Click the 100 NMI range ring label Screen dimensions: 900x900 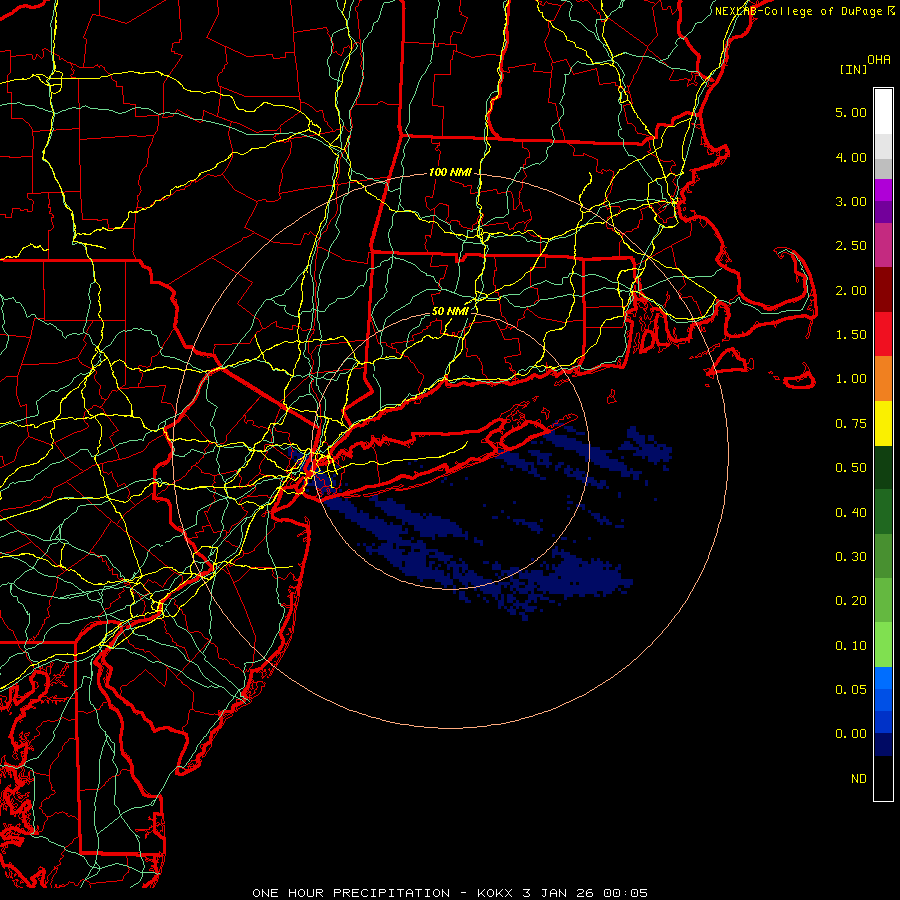pyautogui.click(x=450, y=172)
